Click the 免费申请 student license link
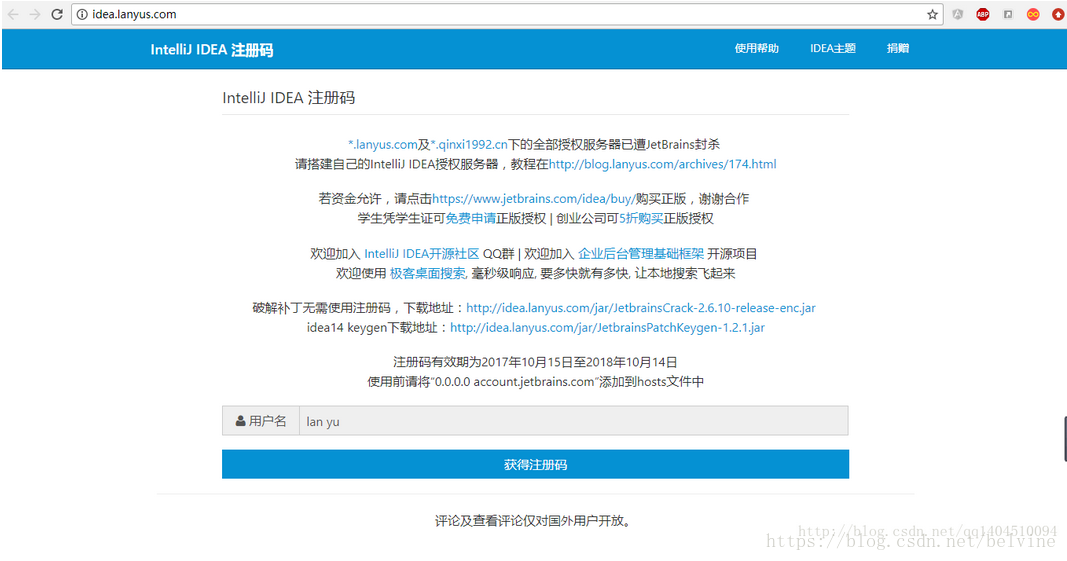 click(470, 219)
